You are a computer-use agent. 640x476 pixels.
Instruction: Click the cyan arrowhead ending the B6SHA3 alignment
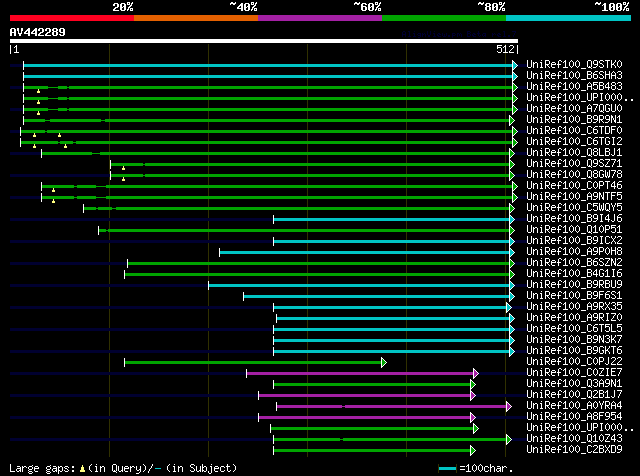515,76
